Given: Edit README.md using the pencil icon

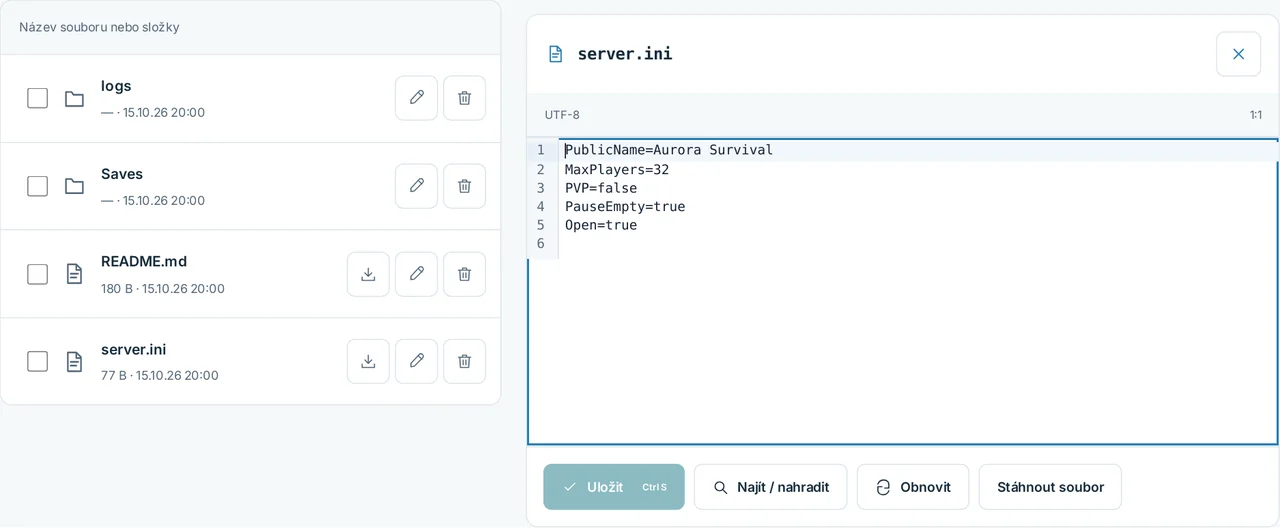Looking at the screenshot, I should [x=416, y=274].
